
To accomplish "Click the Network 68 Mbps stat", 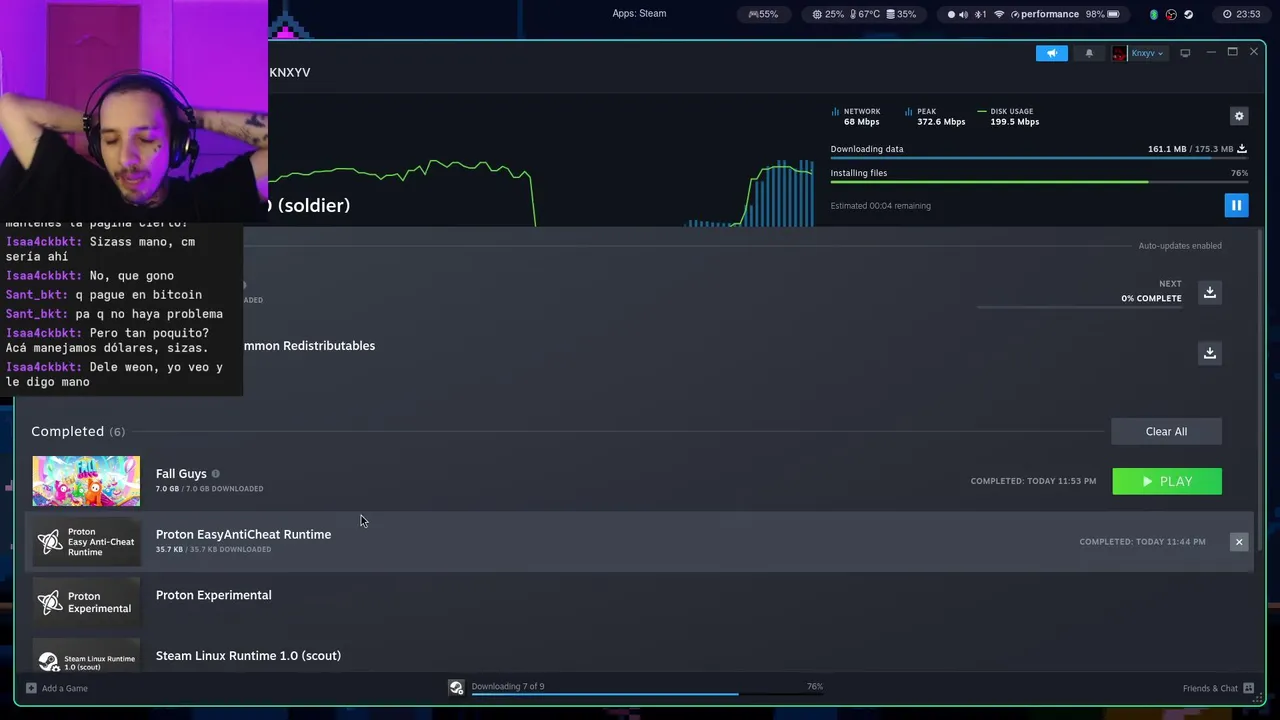I will (x=855, y=117).
